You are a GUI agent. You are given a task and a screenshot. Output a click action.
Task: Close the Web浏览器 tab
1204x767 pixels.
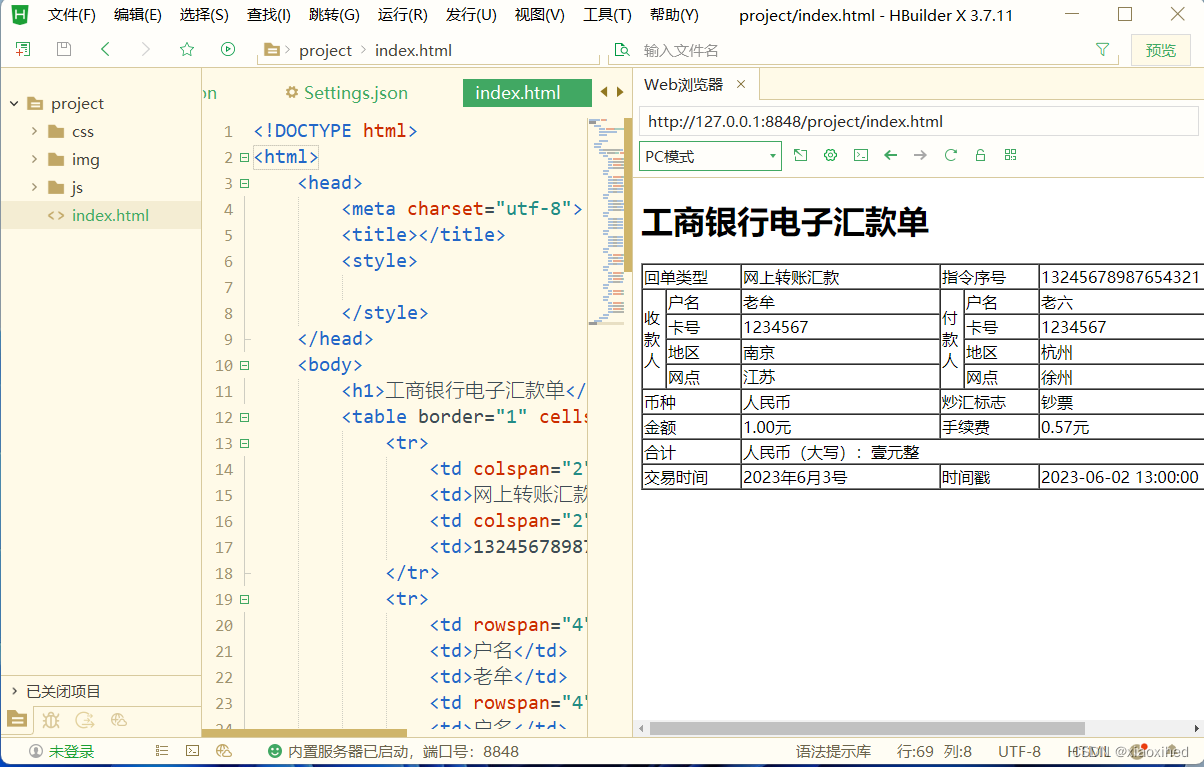(741, 84)
